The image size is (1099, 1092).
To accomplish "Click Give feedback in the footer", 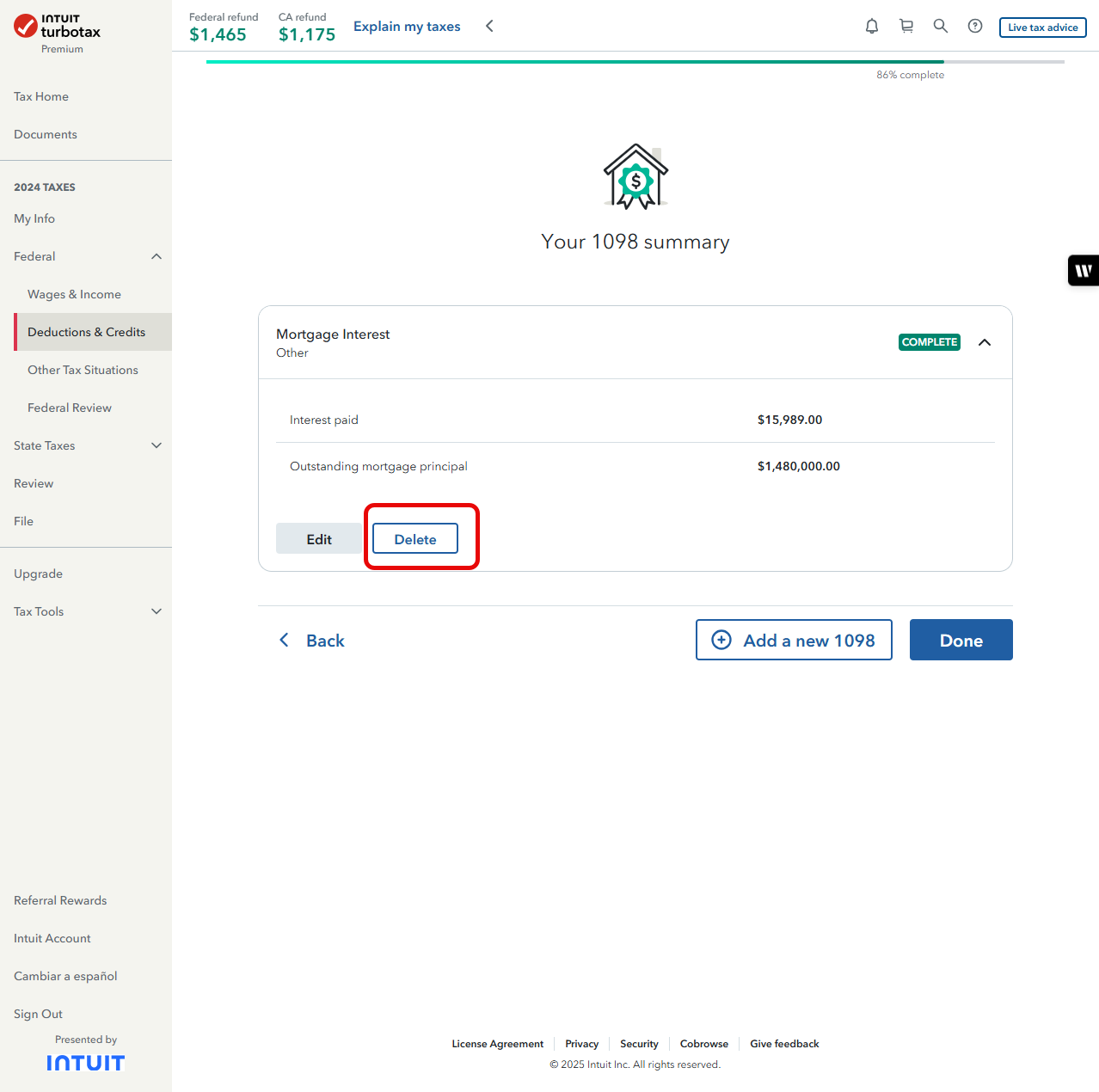I will pyautogui.click(x=784, y=1044).
